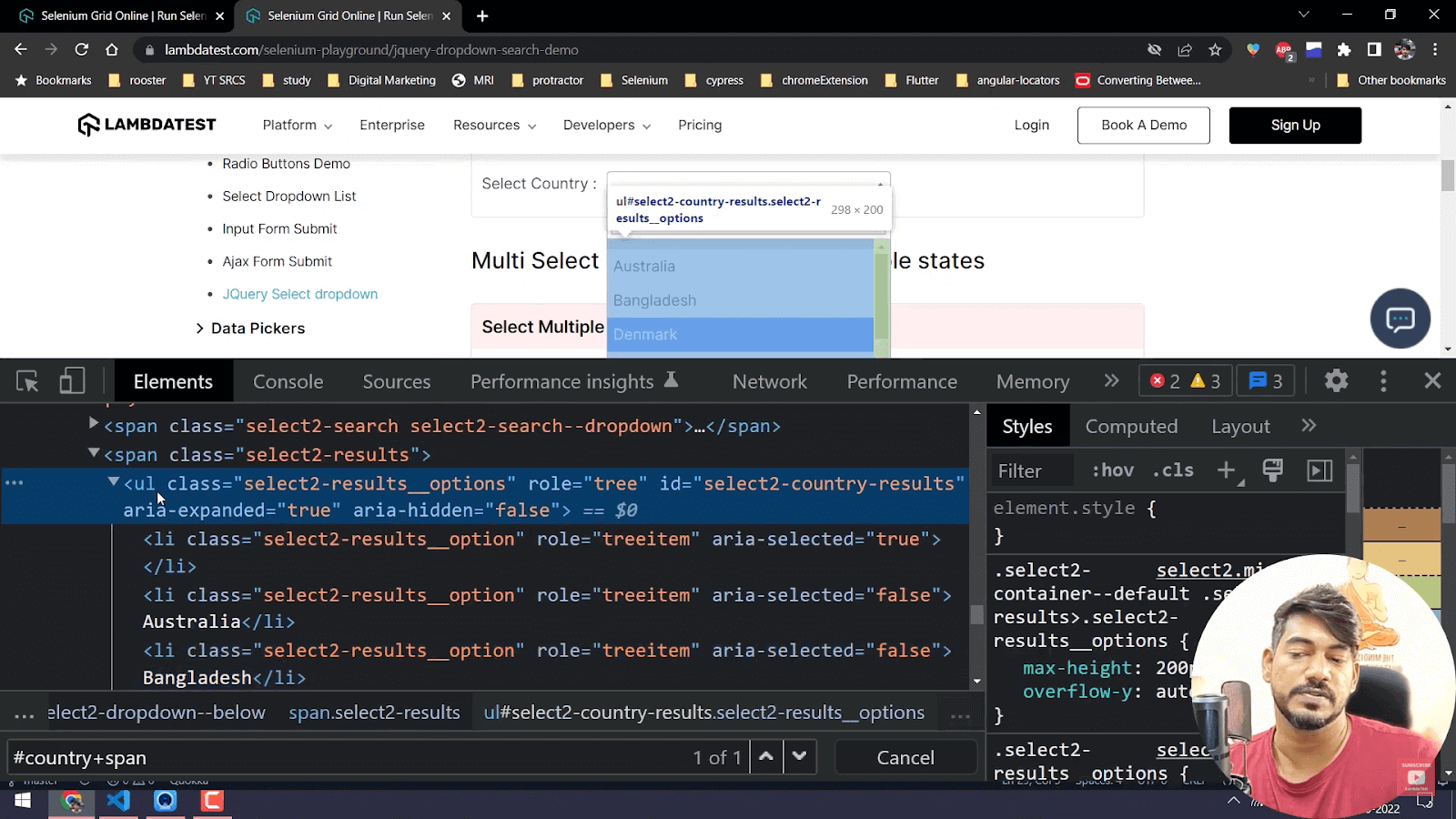
Task: Open Visual Studio Code from taskbar
Action: [x=118, y=801]
